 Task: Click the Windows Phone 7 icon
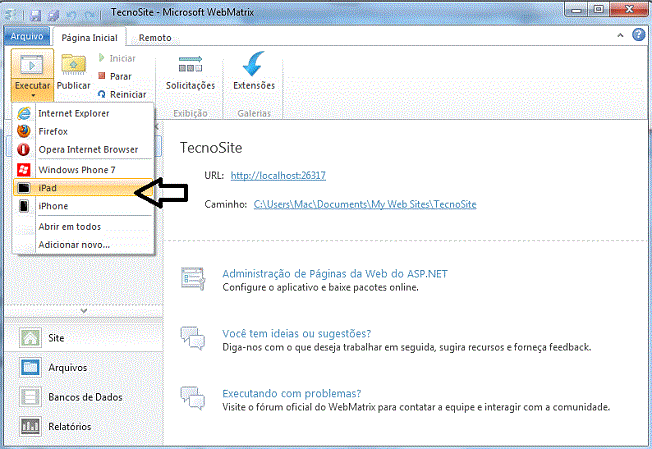click(x=24, y=170)
